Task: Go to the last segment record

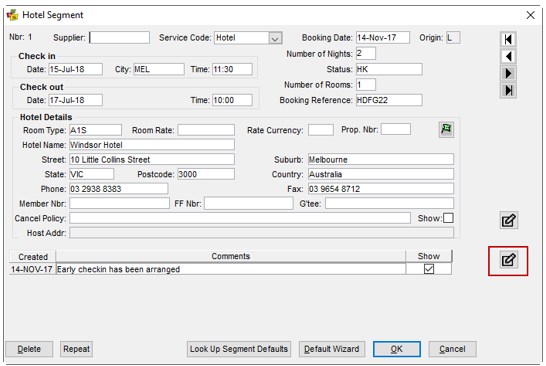Action: coord(508,91)
